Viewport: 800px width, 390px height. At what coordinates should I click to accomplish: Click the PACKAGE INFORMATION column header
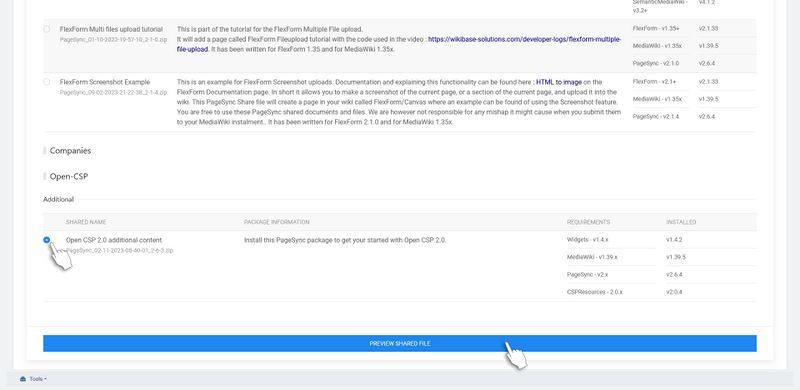pos(277,222)
